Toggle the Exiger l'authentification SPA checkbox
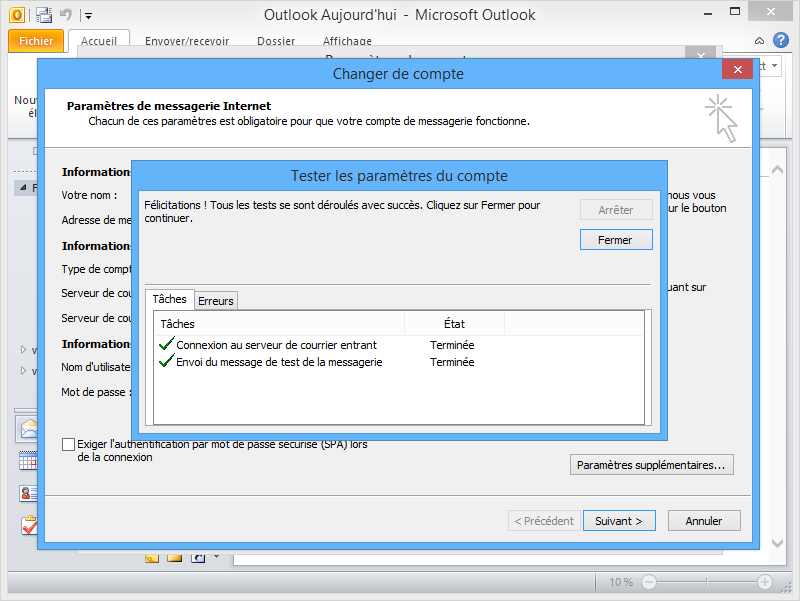This screenshot has width=800, height=601. (x=68, y=444)
